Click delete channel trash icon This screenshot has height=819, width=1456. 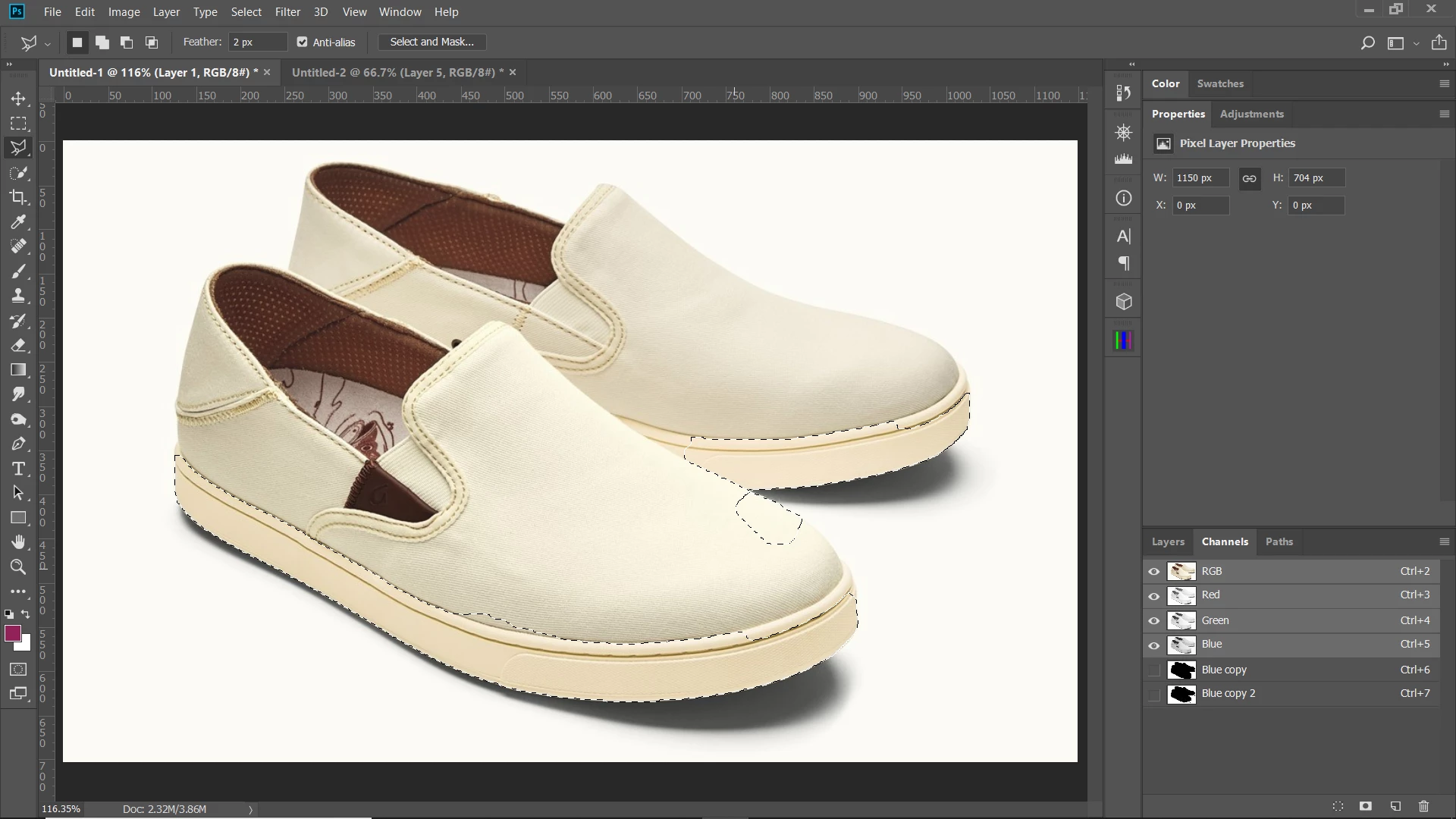click(1423, 806)
